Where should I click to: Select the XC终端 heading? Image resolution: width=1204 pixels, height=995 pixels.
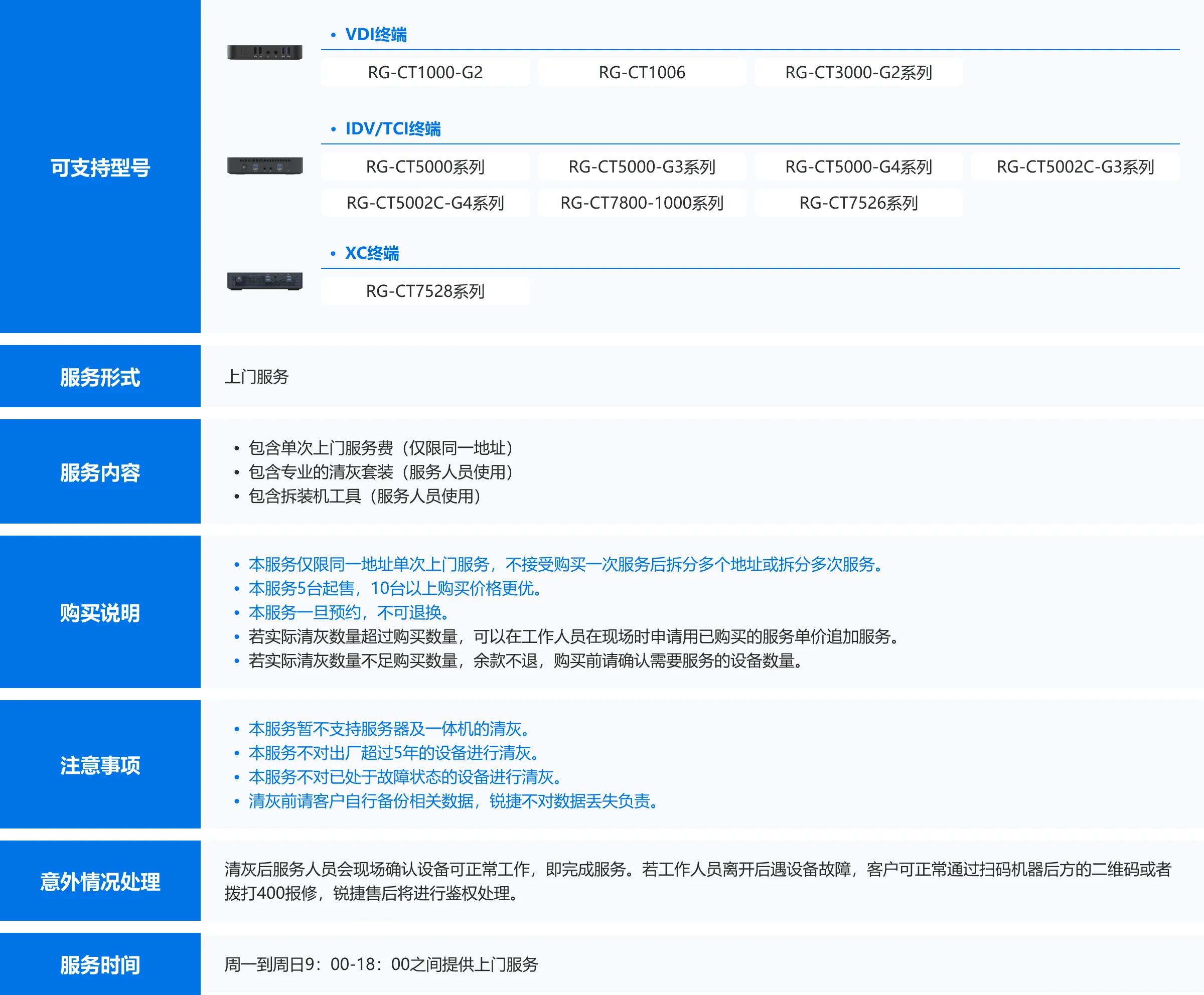click(x=372, y=253)
